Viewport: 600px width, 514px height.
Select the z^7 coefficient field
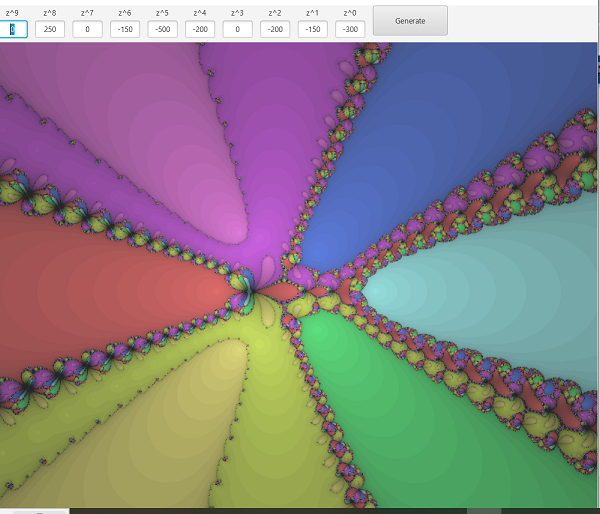pyautogui.click(x=87, y=29)
